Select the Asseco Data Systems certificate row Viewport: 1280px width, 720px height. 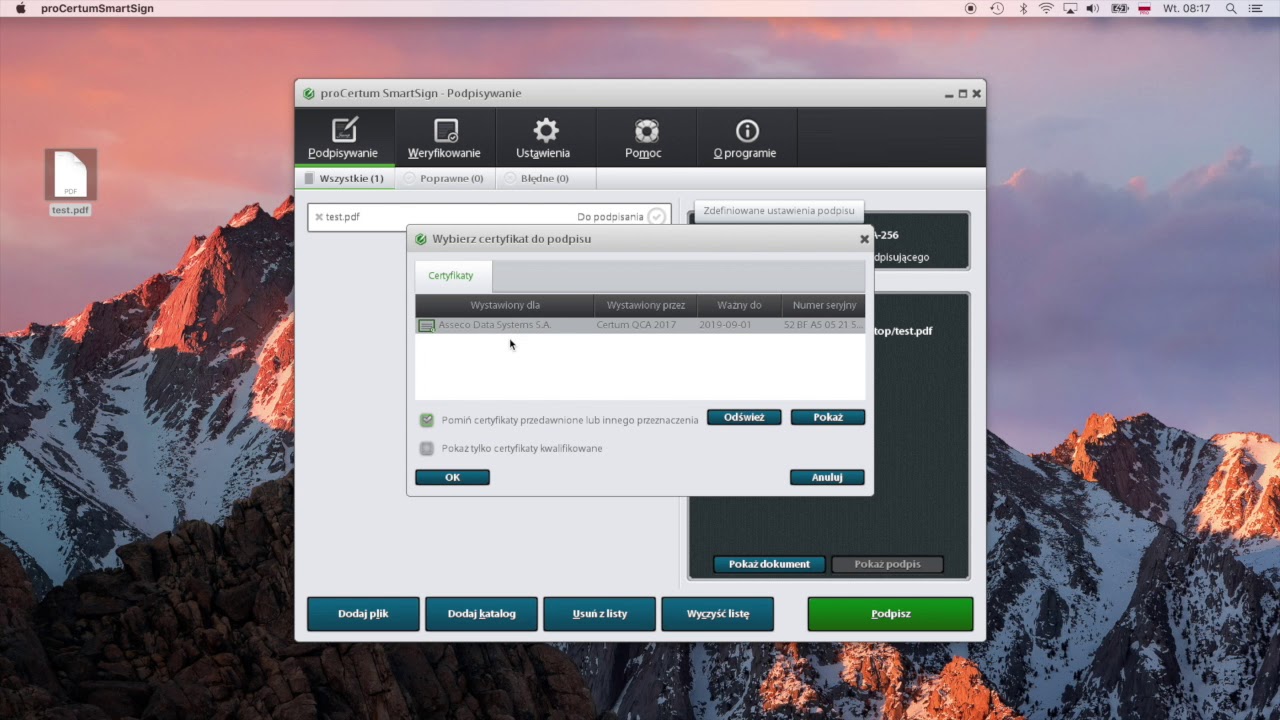coord(640,325)
